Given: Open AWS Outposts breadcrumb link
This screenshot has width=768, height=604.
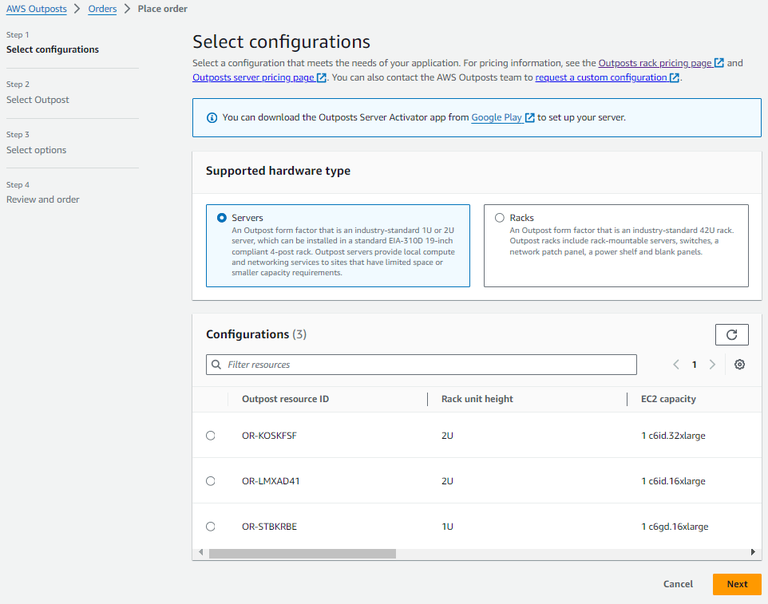Looking at the screenshot, I should tap(36, 9).
